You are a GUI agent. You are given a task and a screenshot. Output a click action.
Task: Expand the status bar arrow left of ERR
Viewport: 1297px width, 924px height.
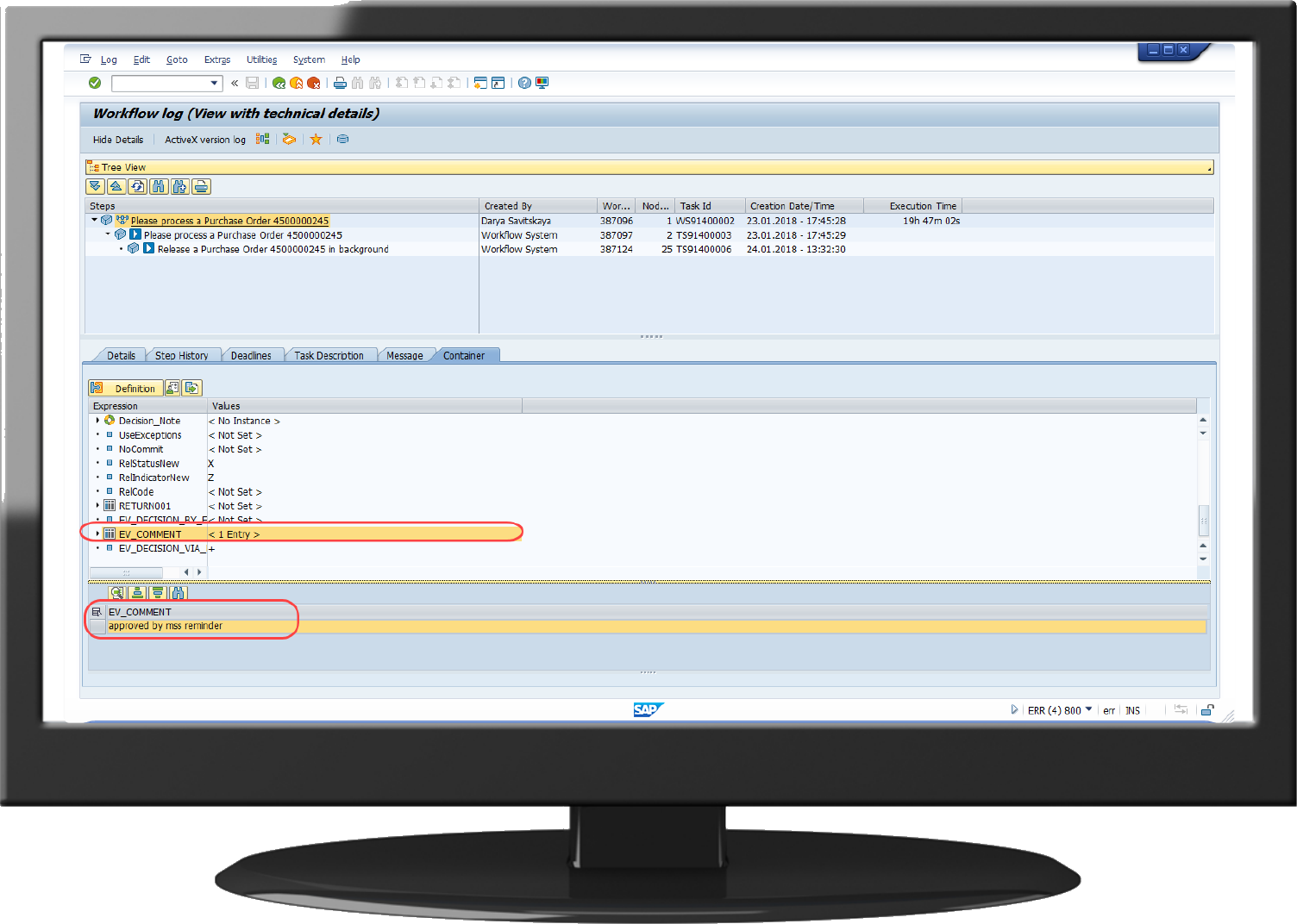point(1014,710)
